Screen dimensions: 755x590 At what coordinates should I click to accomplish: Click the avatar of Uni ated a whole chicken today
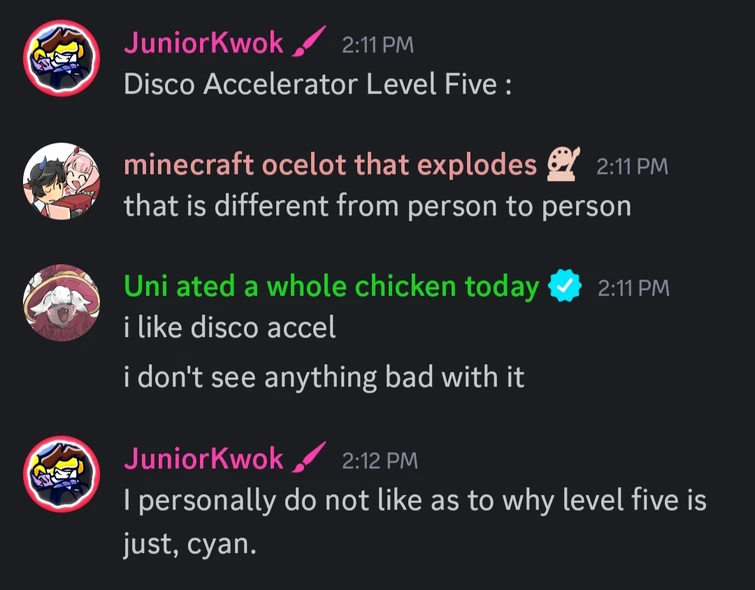62,303
